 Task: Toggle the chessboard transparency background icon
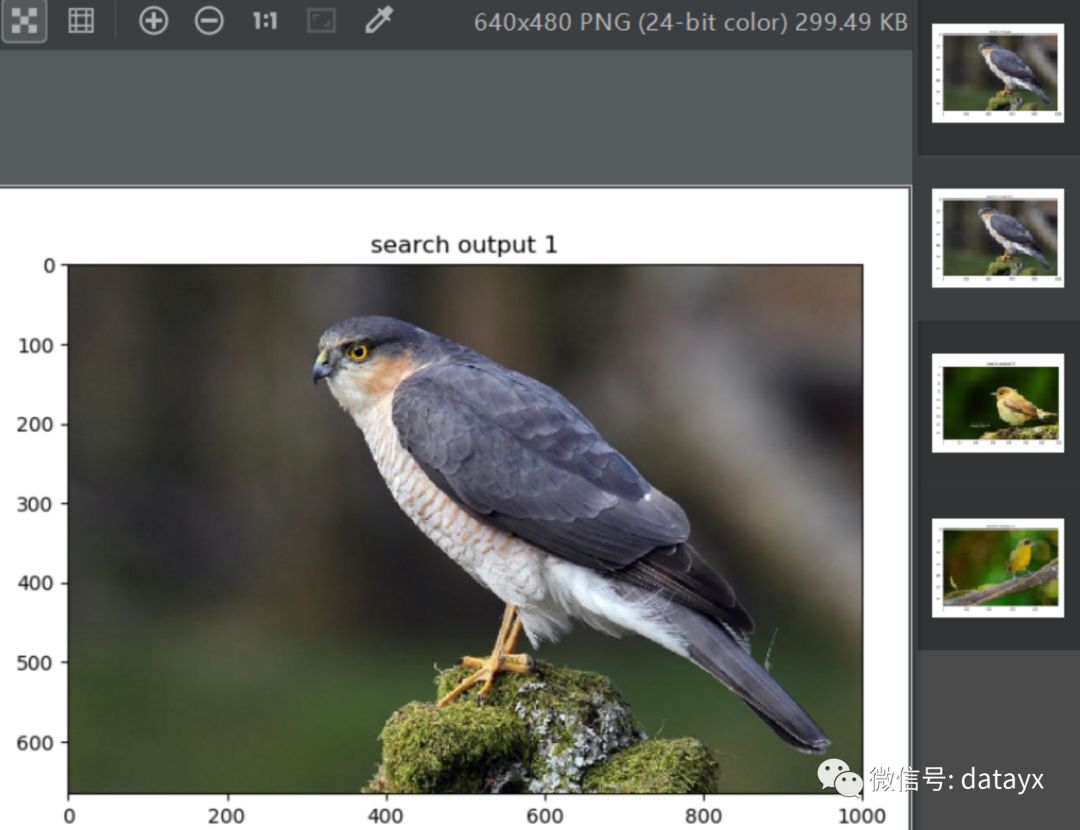[x=24, y=21]
